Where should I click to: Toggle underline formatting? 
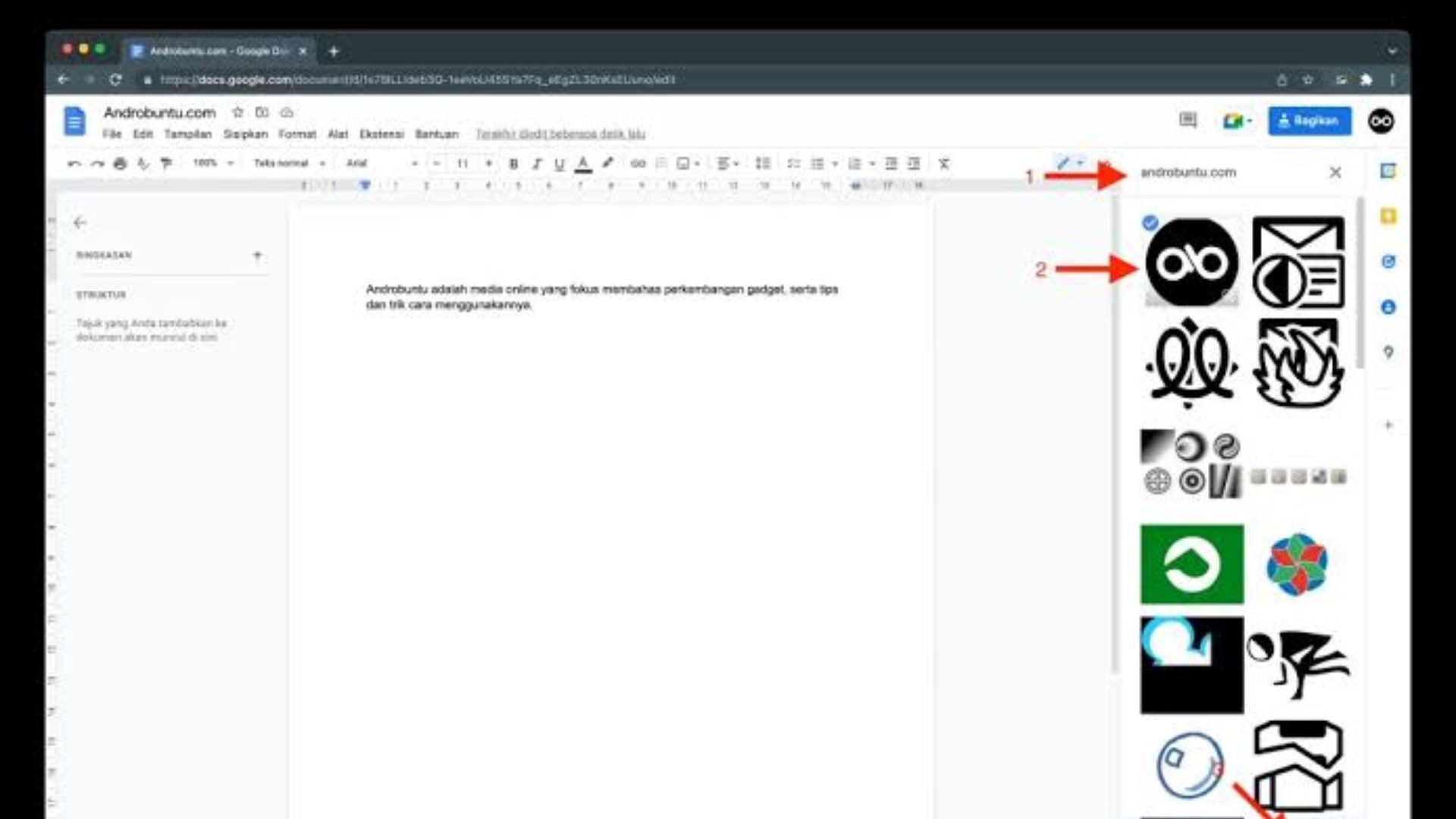pos(560,164)
